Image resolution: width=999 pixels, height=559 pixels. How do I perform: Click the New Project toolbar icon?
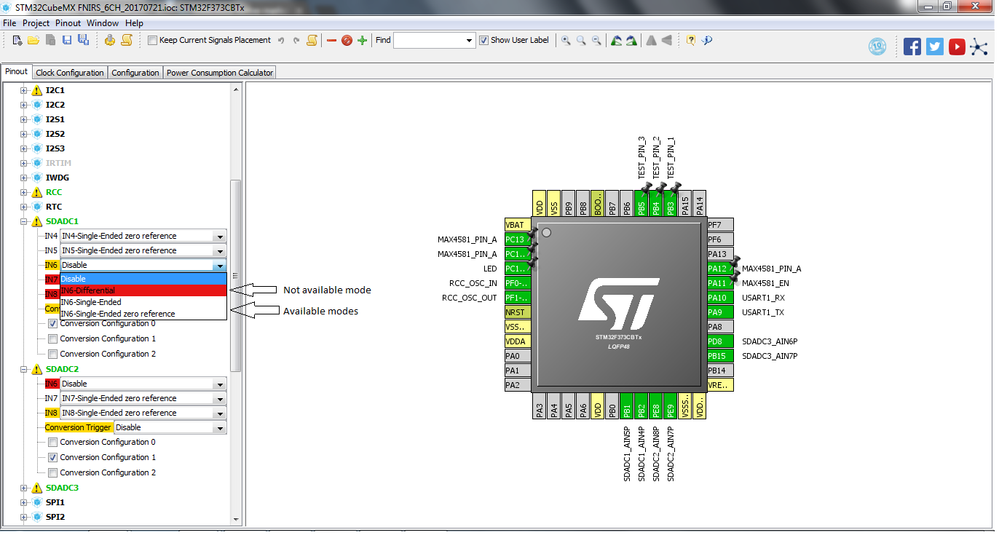click(x=17, y=40)
